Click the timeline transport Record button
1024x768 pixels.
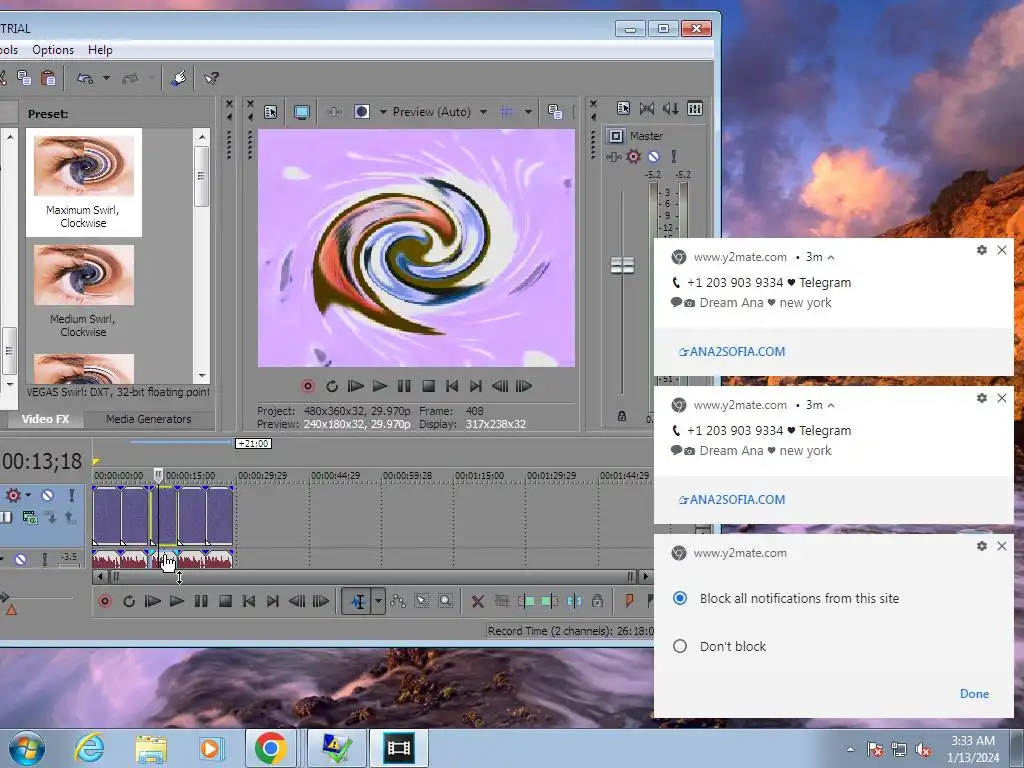(104, 601)
